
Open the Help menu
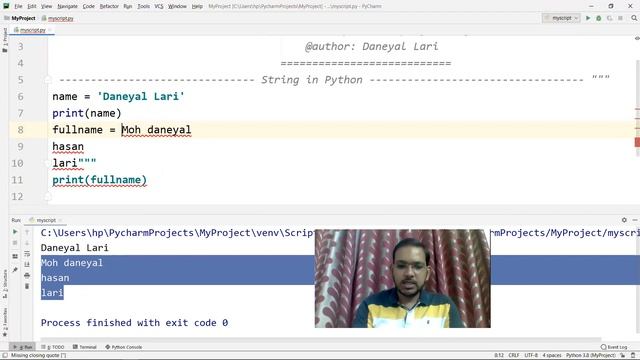click(x=197, y=6)
